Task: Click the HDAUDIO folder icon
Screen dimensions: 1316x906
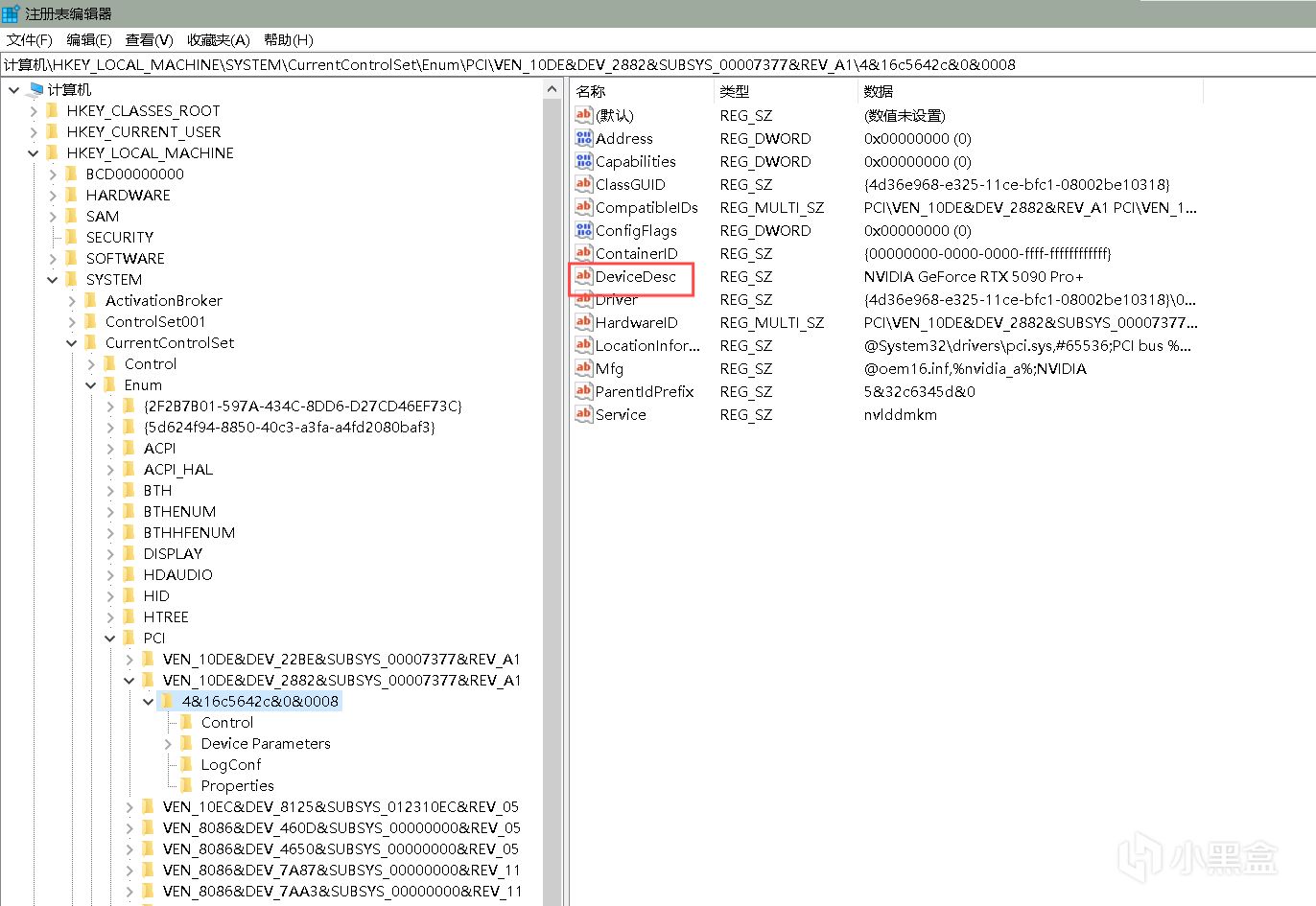Action: click(x=129, y=574)
